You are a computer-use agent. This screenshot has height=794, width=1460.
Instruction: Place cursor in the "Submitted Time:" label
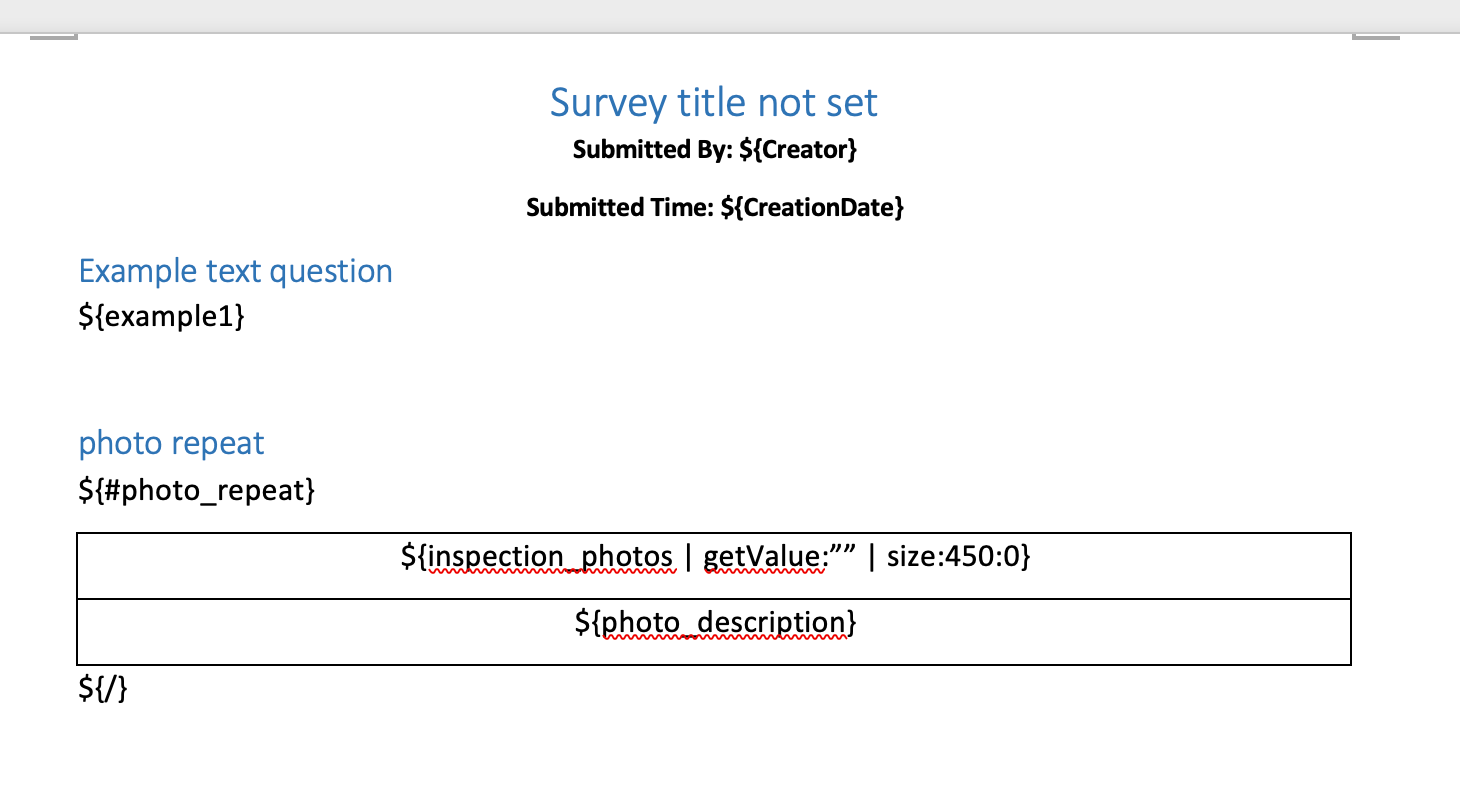point(620,208)
